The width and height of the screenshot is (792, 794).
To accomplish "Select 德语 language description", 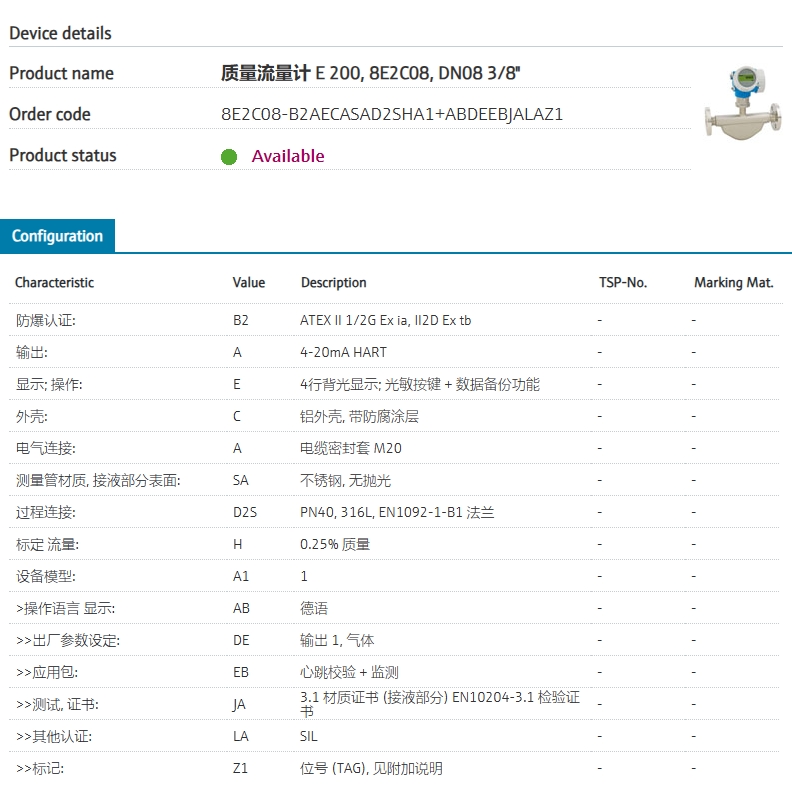I will (x=314, y=608).
